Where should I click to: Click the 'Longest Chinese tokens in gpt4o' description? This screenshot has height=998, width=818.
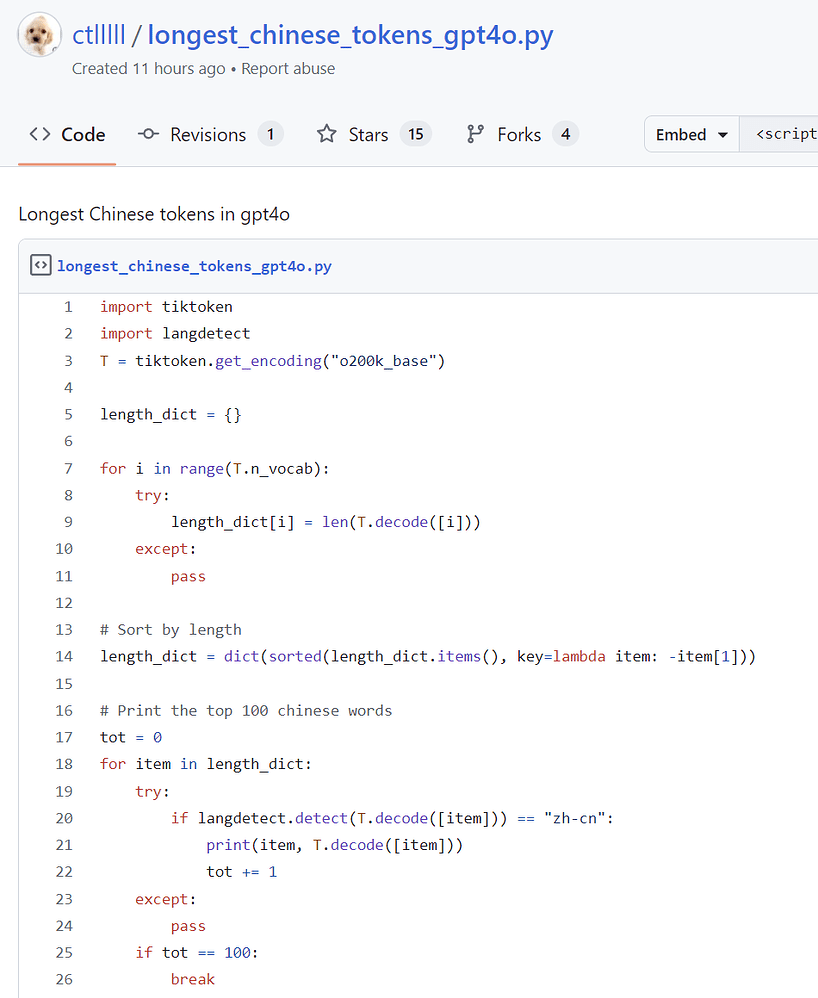pos(154,214)
